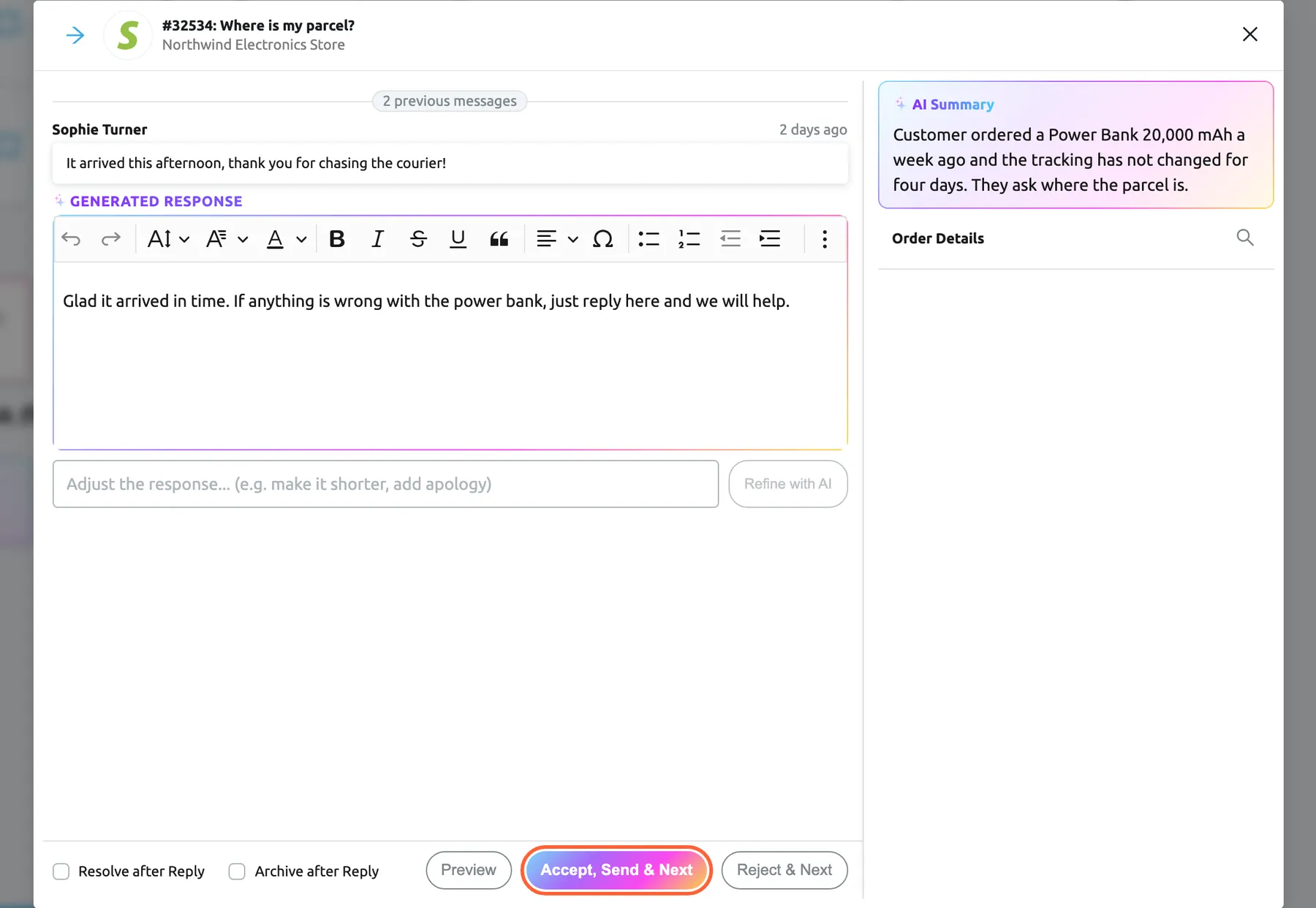Toggle bold formatting

tap(336, 239)
